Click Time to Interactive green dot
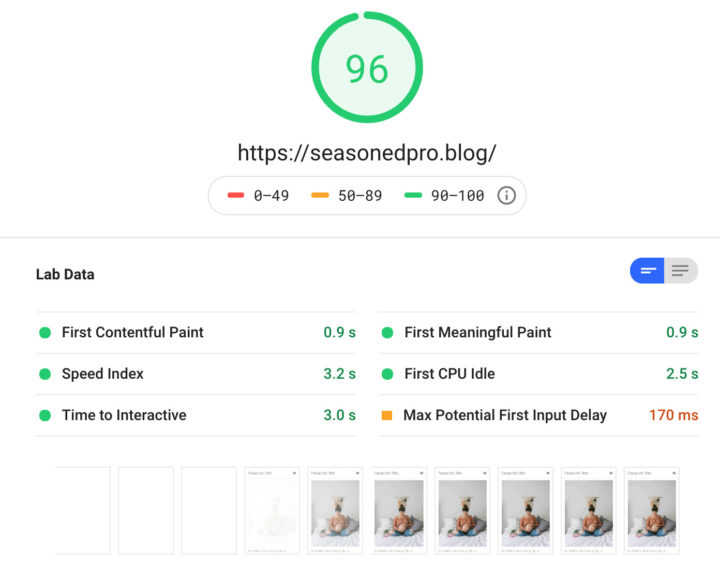 click(45, 415)
